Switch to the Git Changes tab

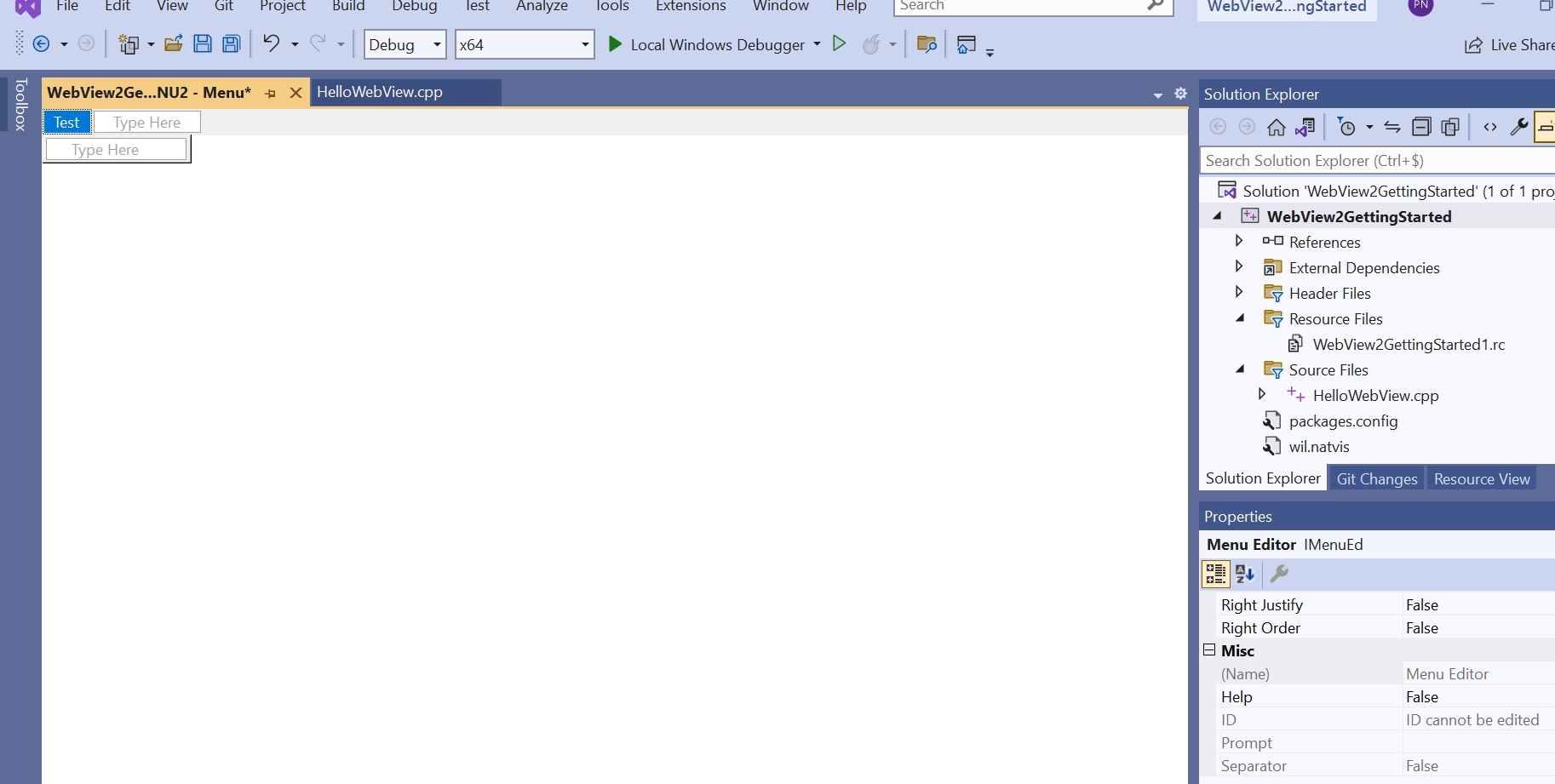[x=1377, y=478]
